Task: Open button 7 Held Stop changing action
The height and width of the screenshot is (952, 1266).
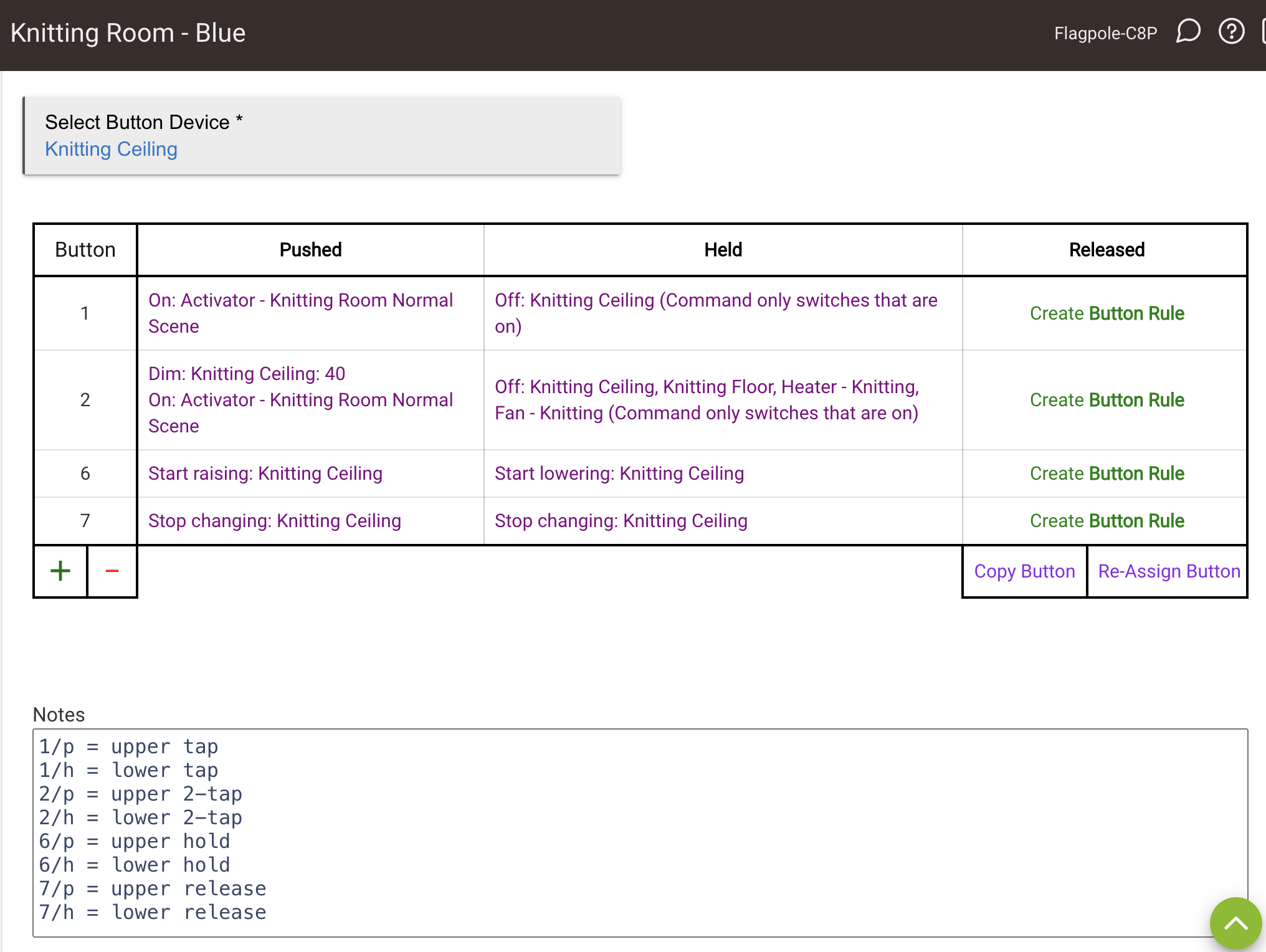Action: point(621,521)
